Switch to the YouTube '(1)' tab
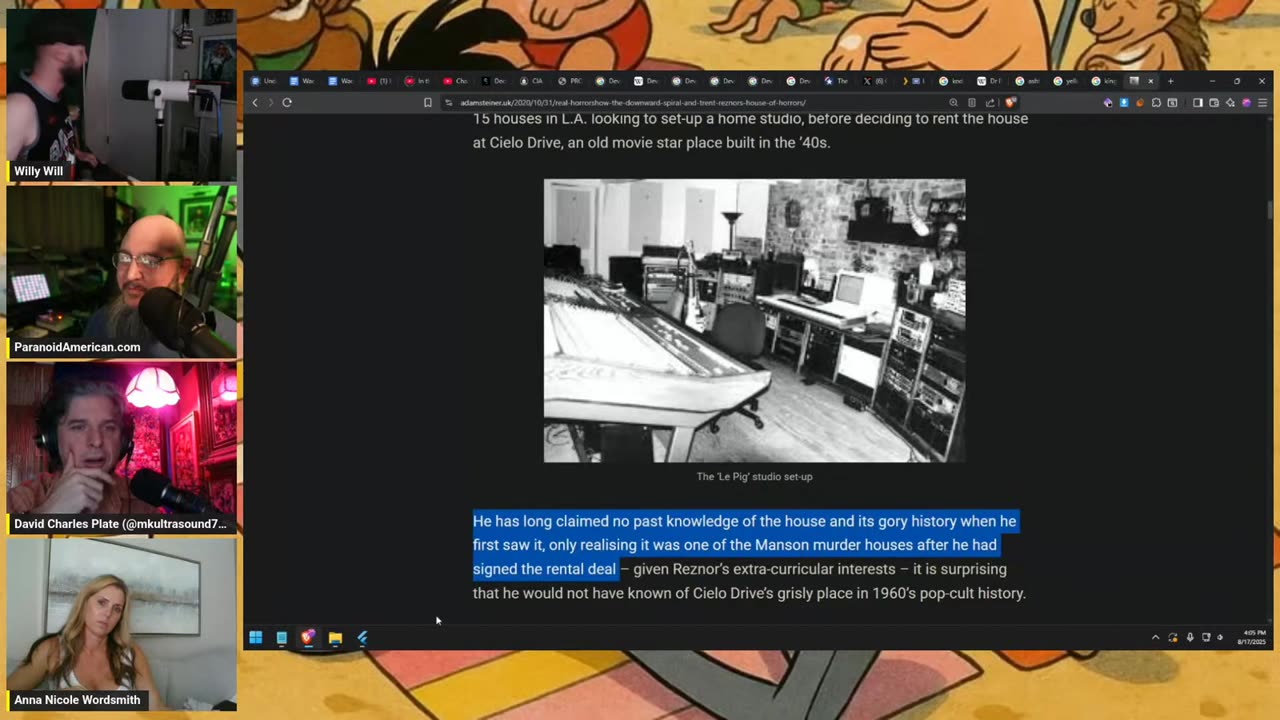The width and height of the screenshot is (1280, 720). pyautogui.click(x=379, y=81)
